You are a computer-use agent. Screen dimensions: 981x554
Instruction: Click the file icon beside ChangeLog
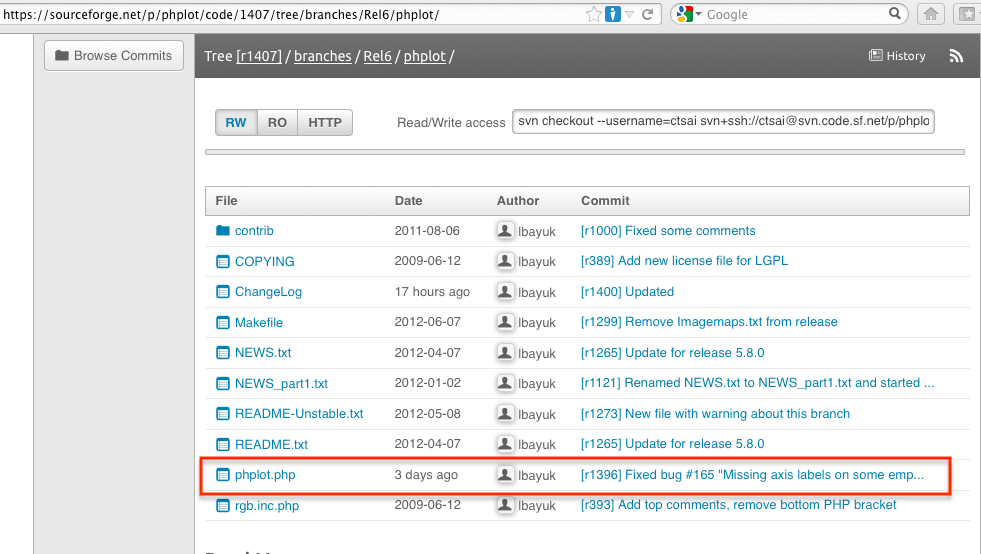point(223,292)
